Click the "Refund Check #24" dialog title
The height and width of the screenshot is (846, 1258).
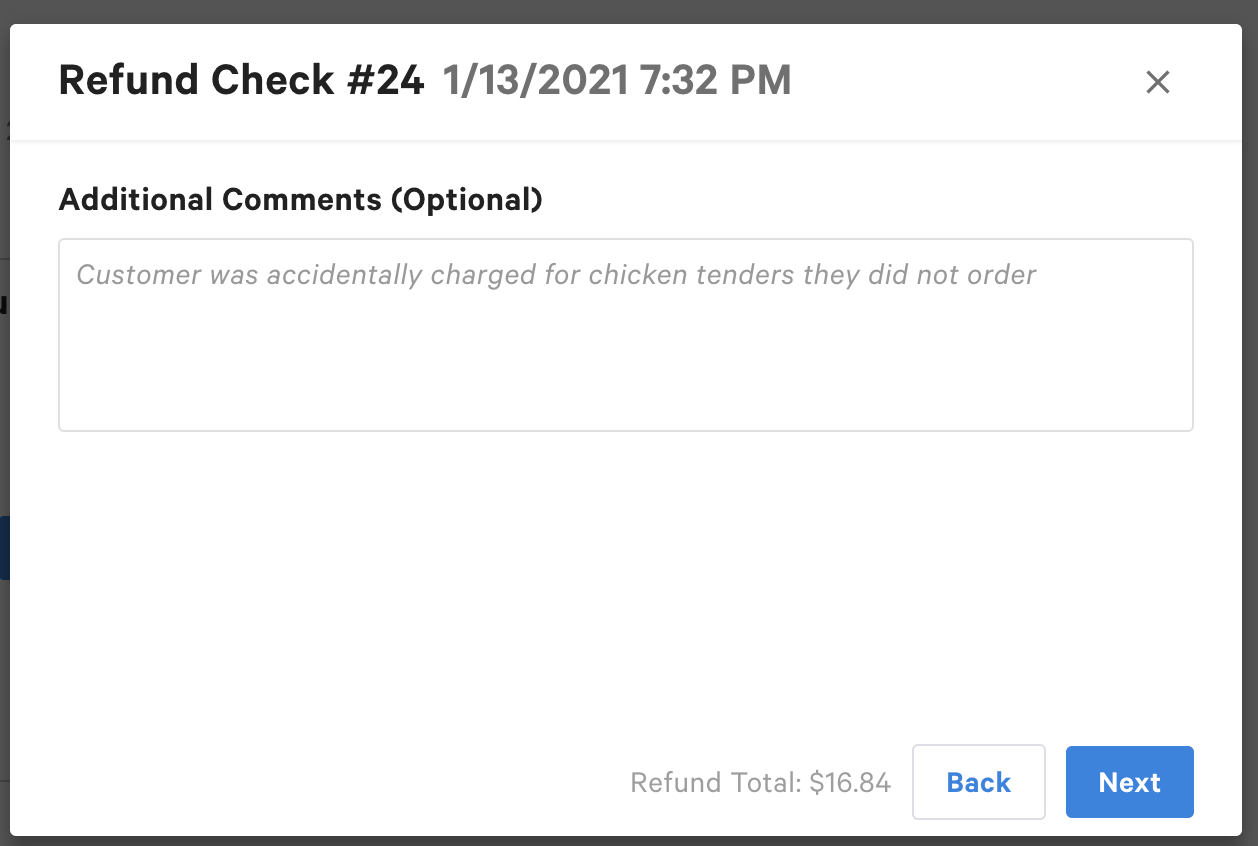click(x=241, y=81)
